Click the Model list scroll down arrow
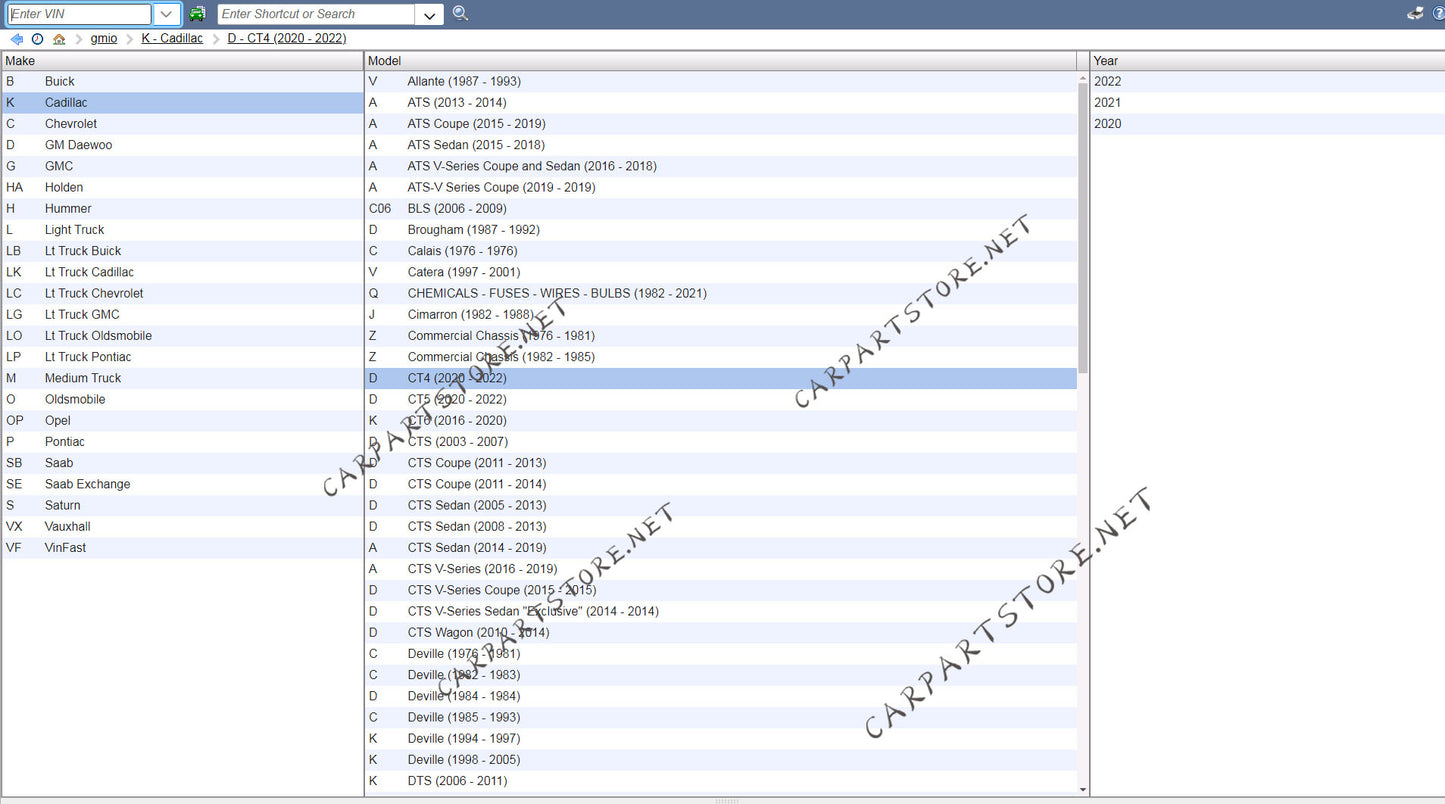1445x804 pixels. click(x=1083, y=790)
